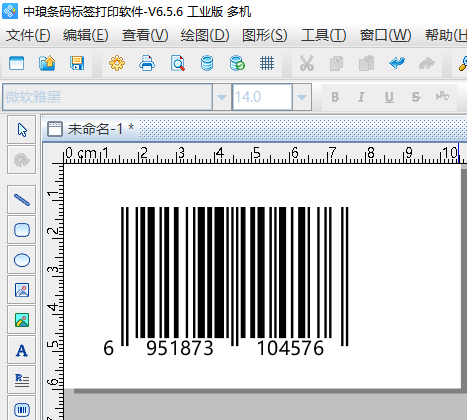Viewport: 467px width, 420px height.
Task: Open the 工具(T) menu
Action: [x=324, y=35]
